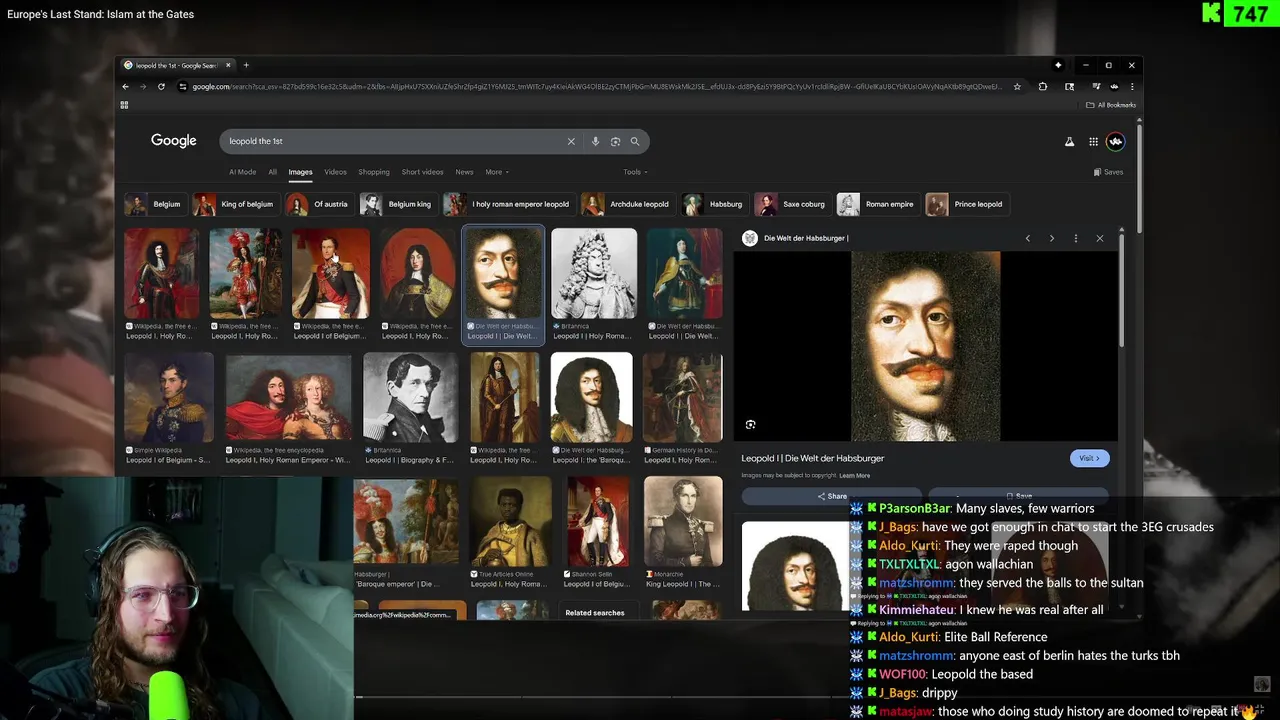Viewport: 1280px width, 720px height.
Task: Open the Google apps grid
Action: pos(1093,142)
